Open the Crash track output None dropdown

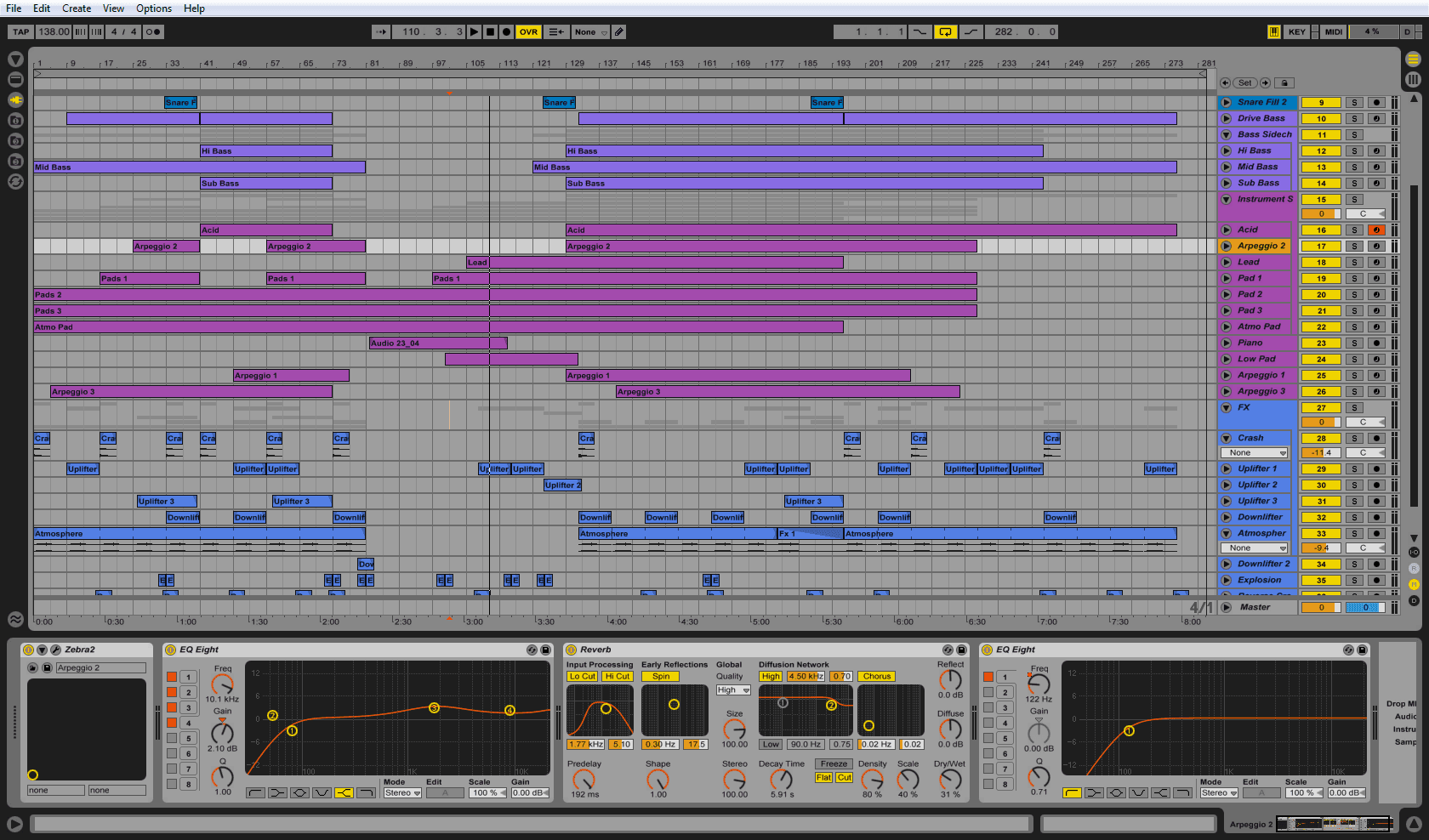(x=1253, y=452)
